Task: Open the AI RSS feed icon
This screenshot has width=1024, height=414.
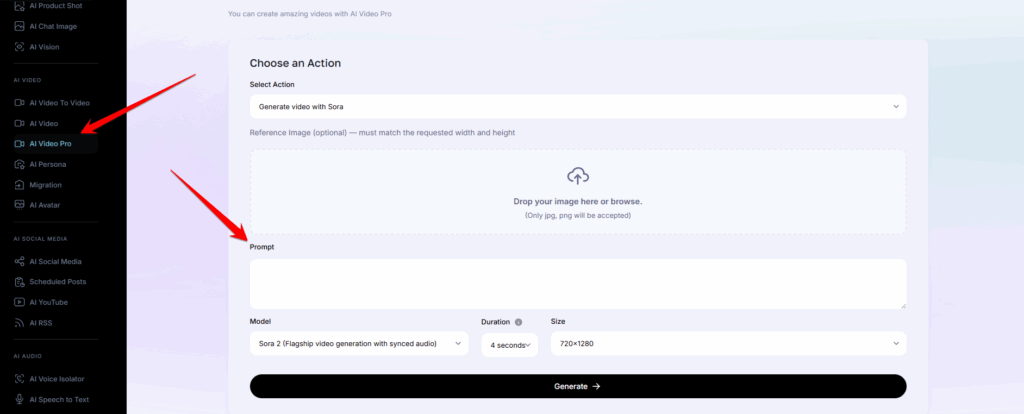Action: point(19,323)
